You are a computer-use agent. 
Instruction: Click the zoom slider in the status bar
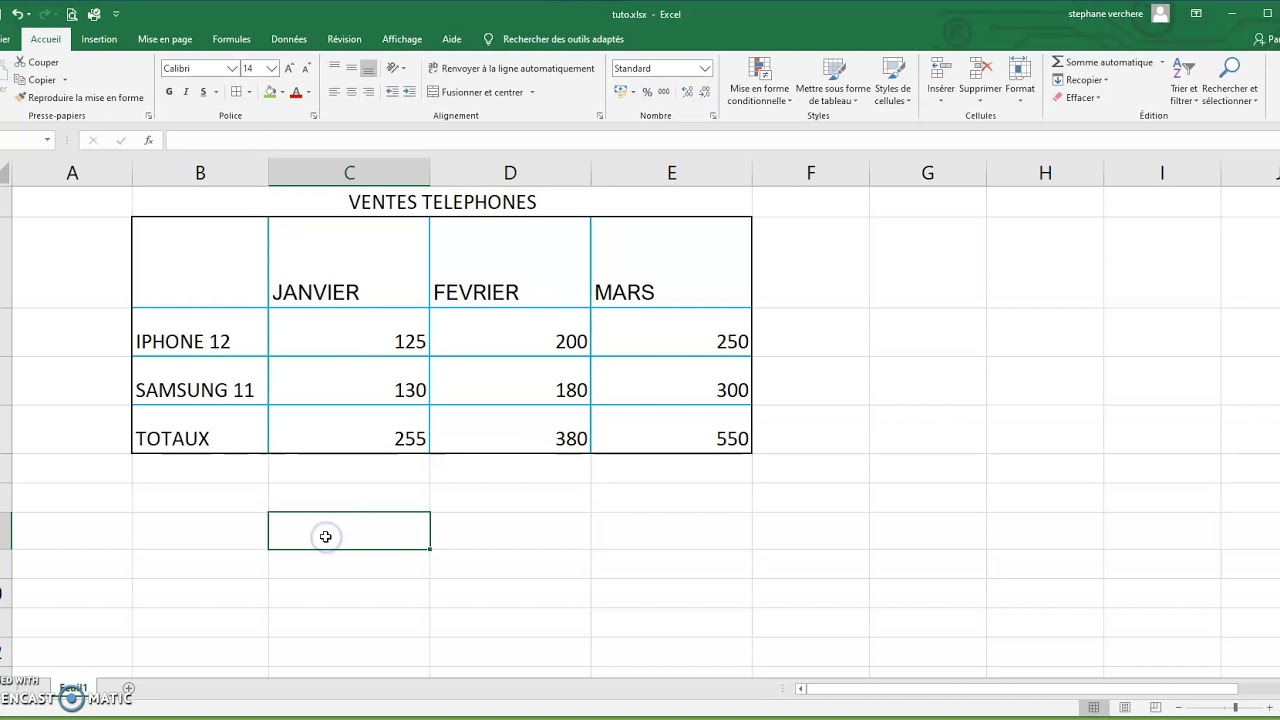[1235, 708]
